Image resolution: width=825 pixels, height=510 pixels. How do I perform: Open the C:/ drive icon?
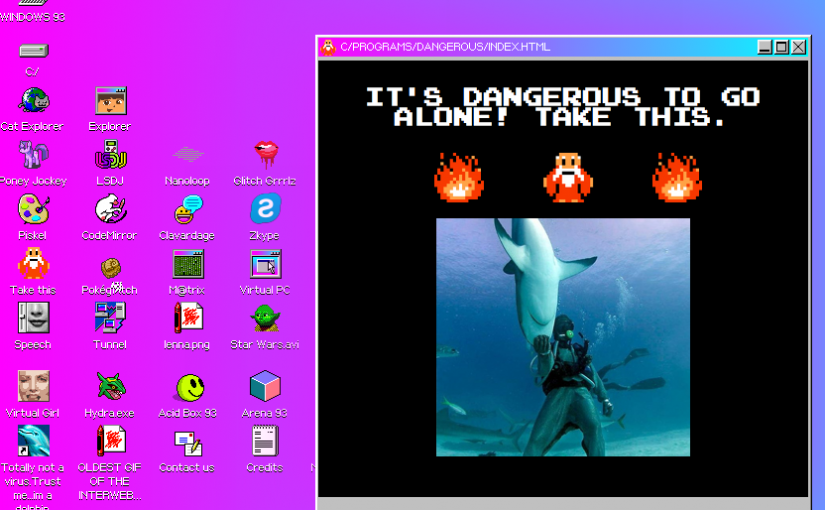point(34,51)
